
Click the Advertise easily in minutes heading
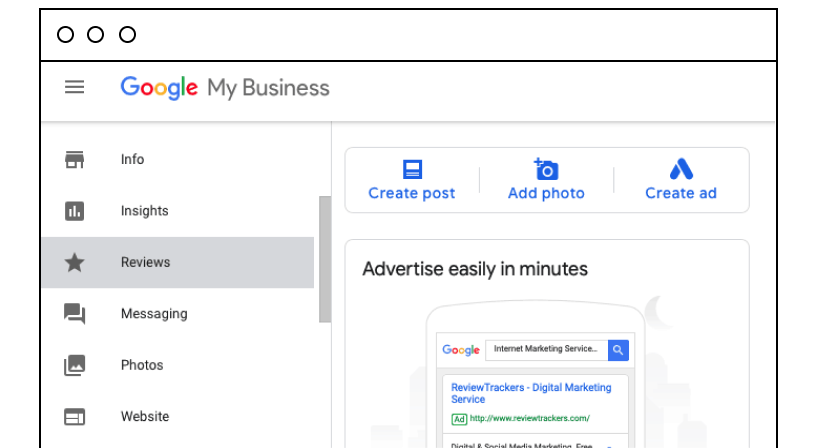475,269
